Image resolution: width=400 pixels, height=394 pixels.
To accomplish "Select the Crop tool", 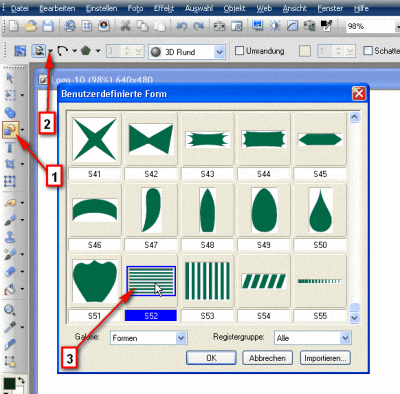I will (10, 164).
